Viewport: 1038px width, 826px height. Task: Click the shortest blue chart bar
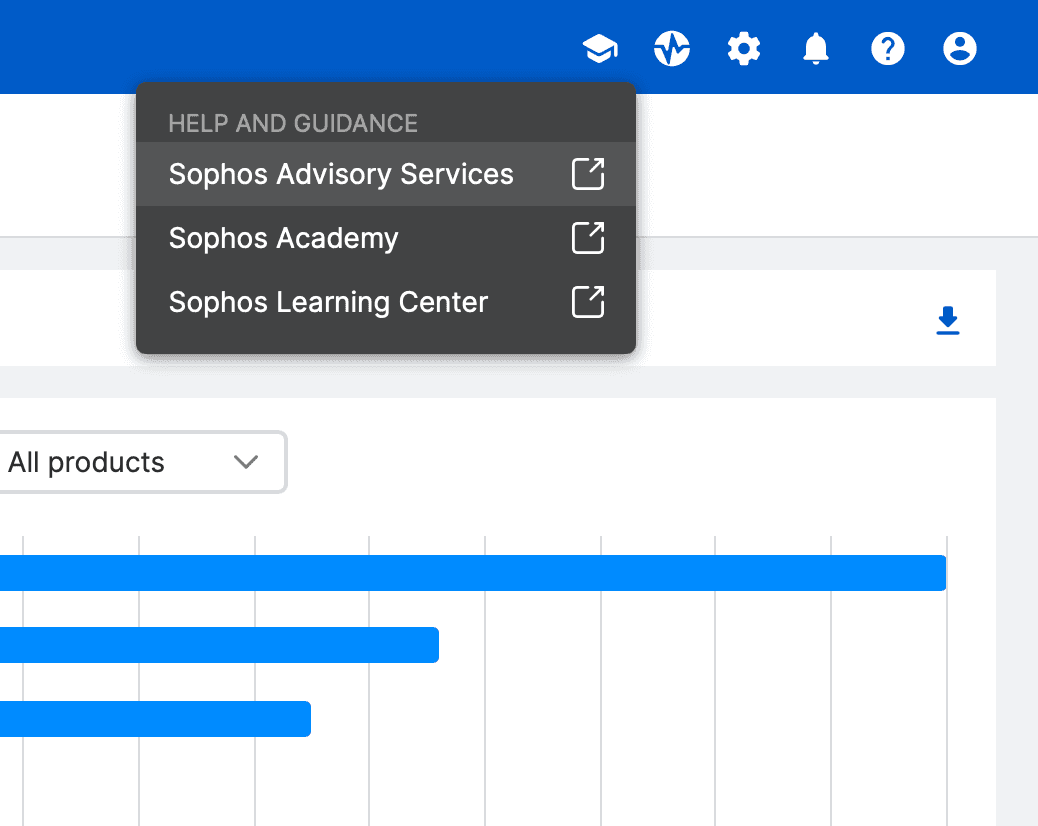tap(155, 719)
